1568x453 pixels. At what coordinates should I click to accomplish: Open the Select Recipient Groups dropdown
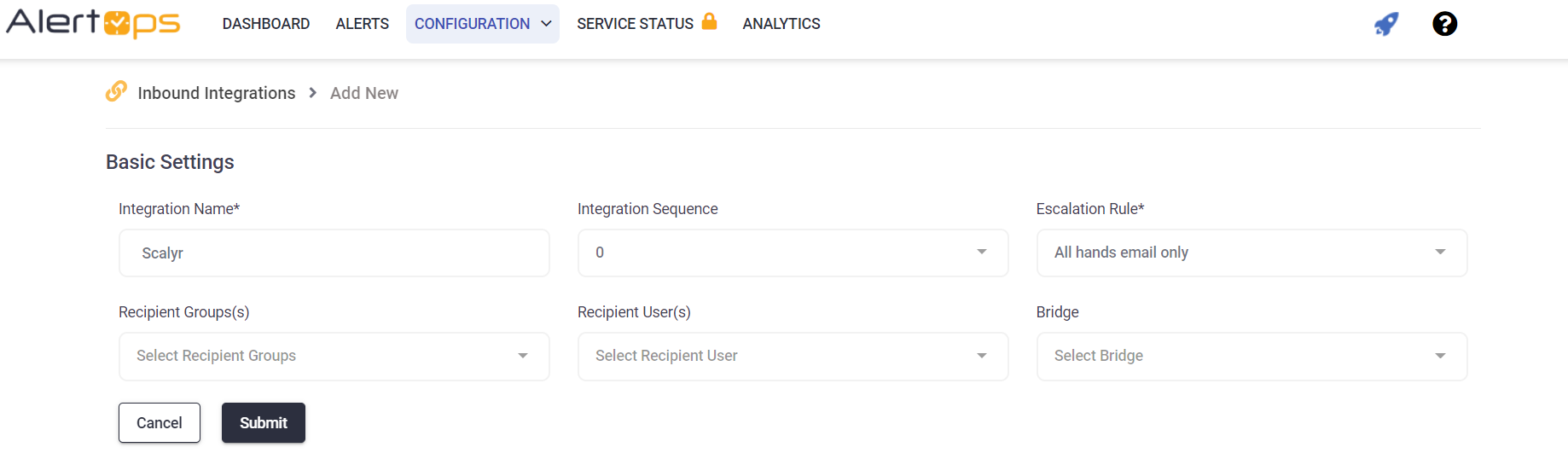[334, 356]
